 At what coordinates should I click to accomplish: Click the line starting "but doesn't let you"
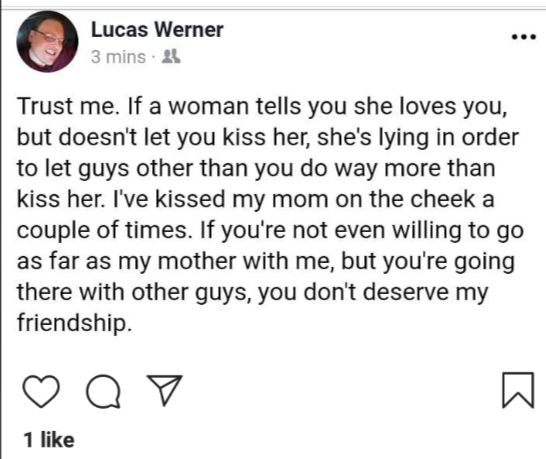[268, 137]
